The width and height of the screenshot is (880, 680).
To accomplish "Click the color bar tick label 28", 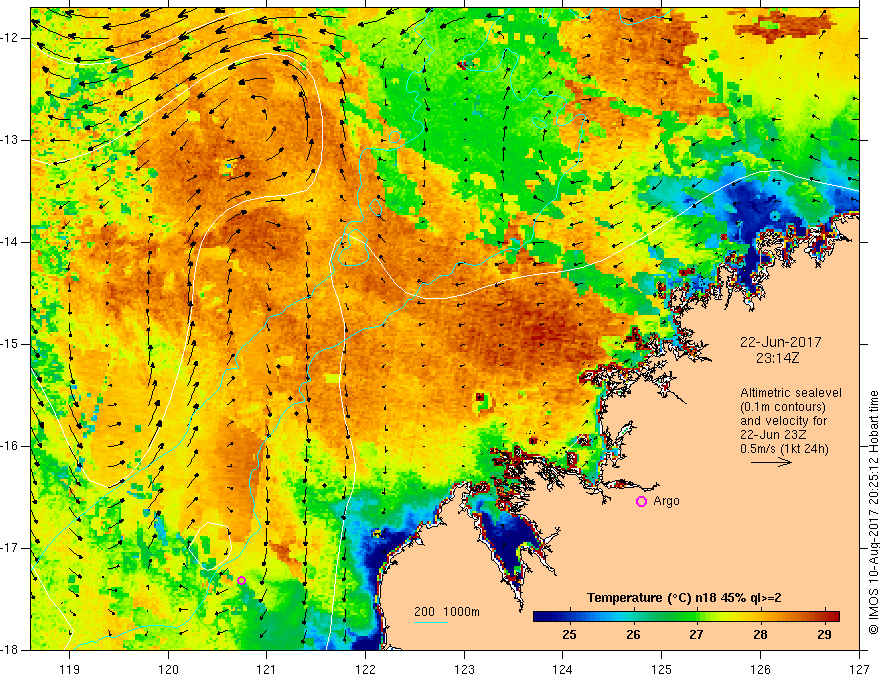I will click(760, 635).
